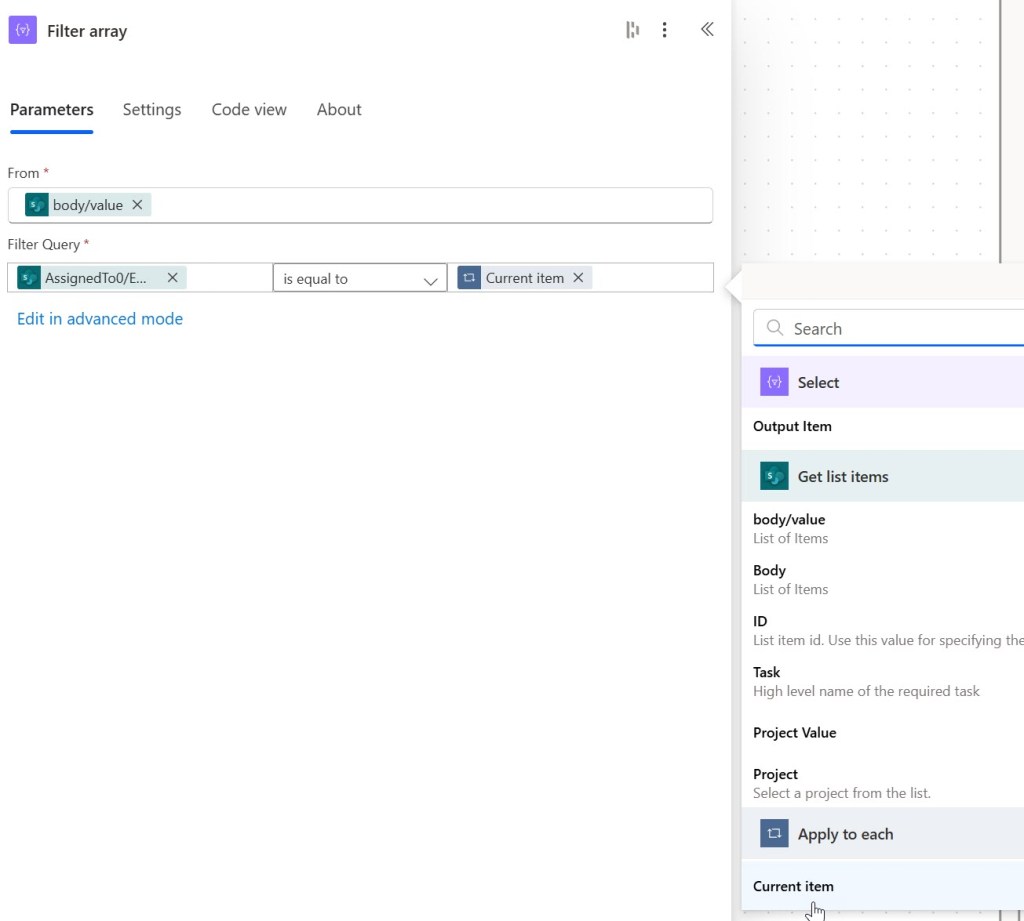Remove the body/value token from From field
1024x921 pixels.
138,205
